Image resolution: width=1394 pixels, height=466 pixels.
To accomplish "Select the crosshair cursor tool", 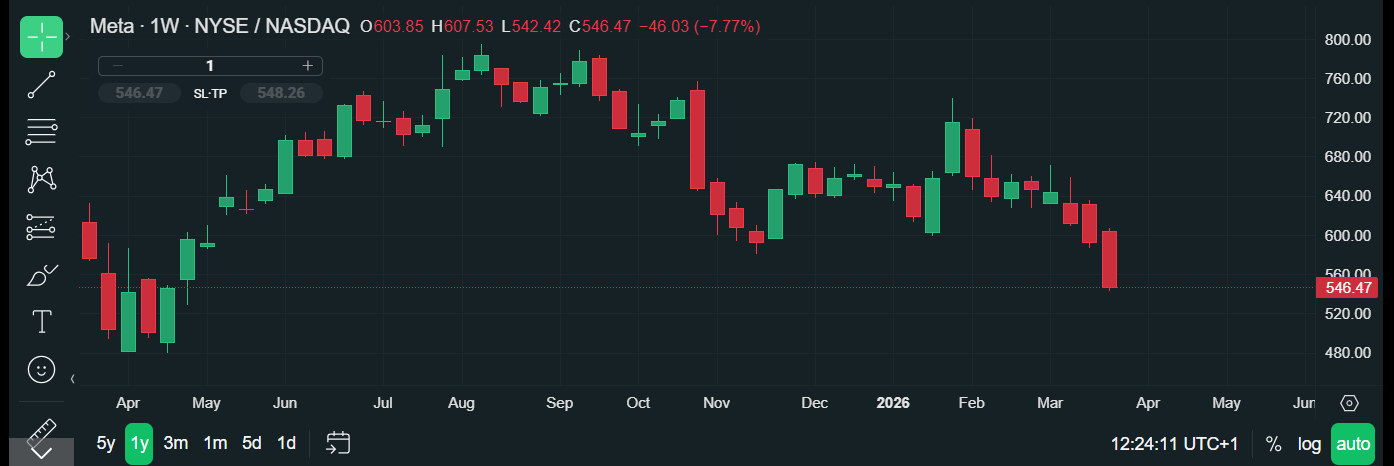I will (x=41, y=37).
